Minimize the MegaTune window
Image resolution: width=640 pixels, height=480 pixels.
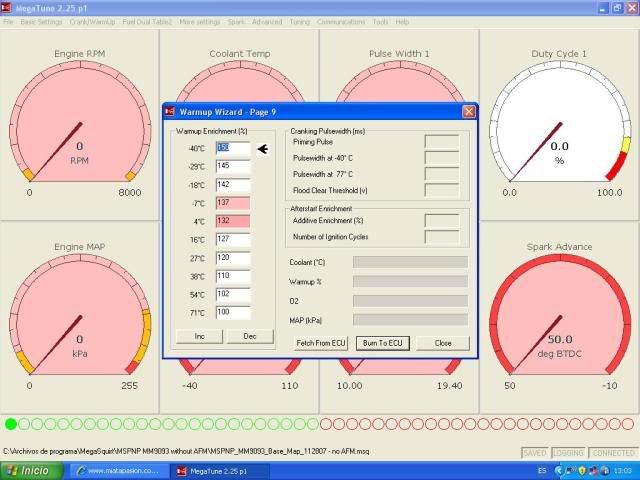pos(604,8)
